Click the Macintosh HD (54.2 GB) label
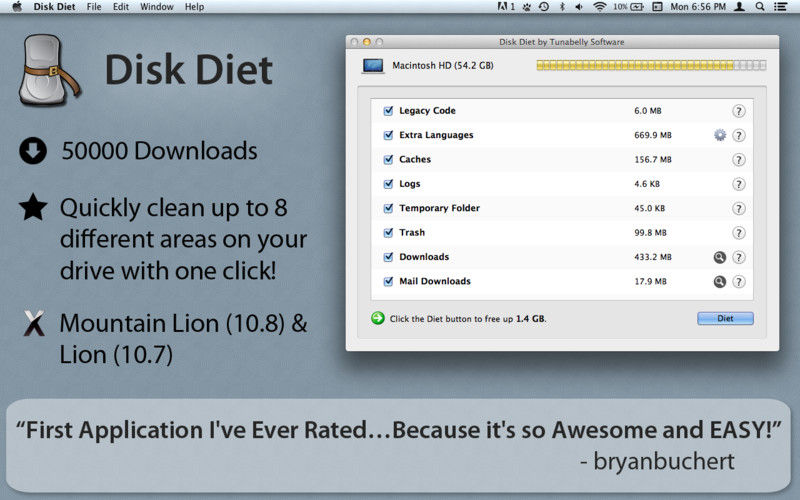This screenshot has height=500, width=800. [443, 66]
